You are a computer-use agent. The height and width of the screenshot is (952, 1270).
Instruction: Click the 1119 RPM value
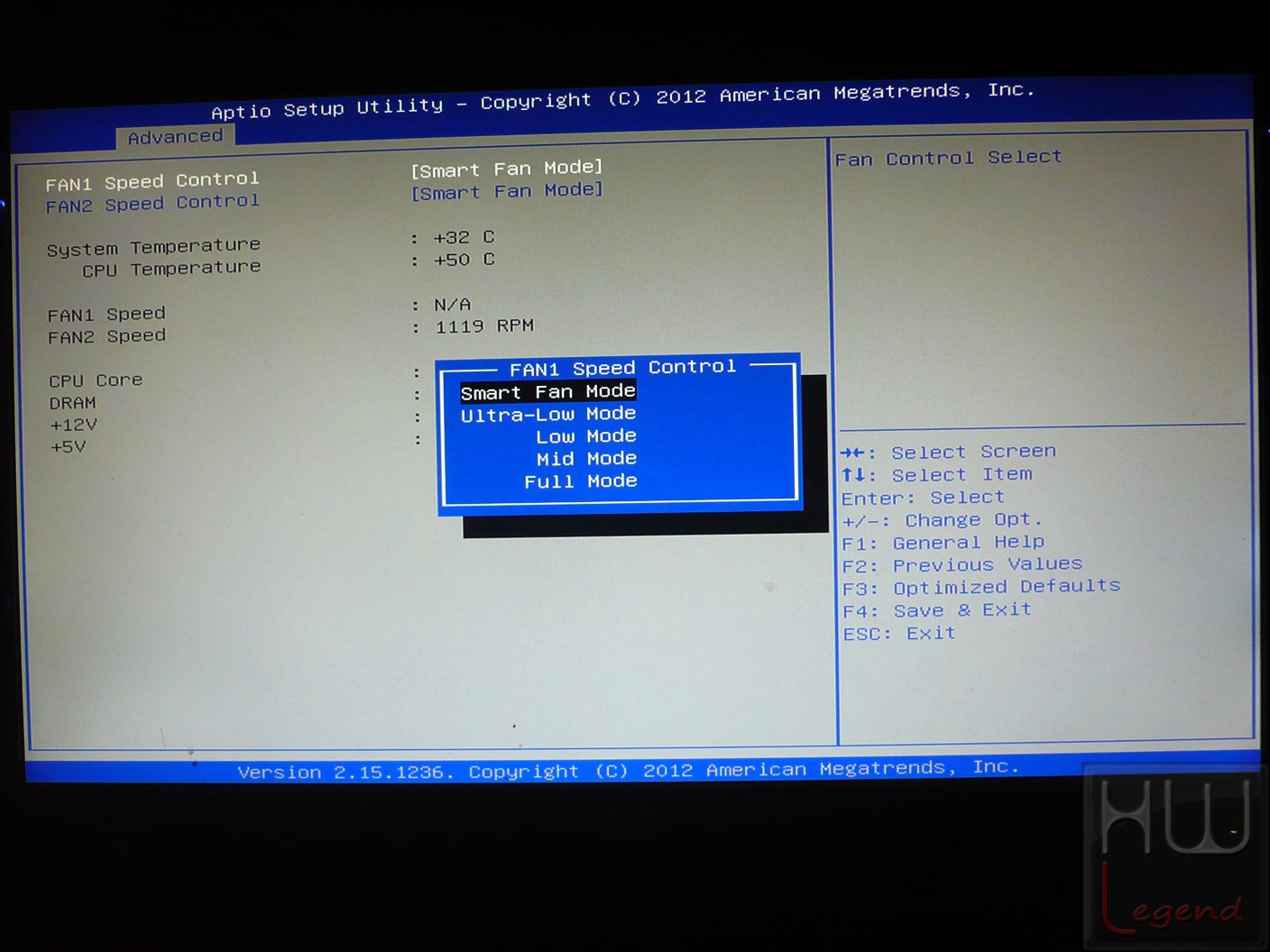[x=484, y=326]
